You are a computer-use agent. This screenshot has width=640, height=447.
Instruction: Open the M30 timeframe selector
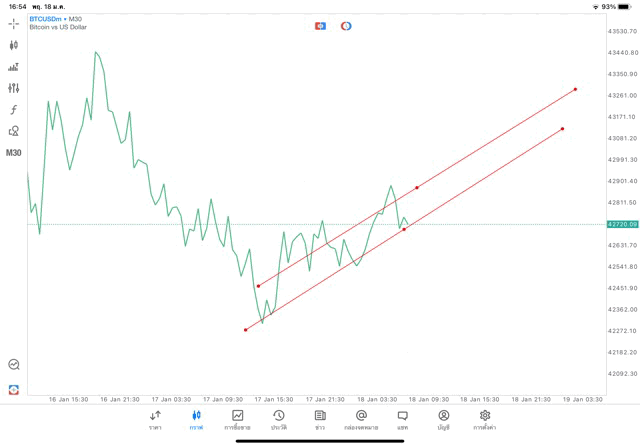coord(14,153)
